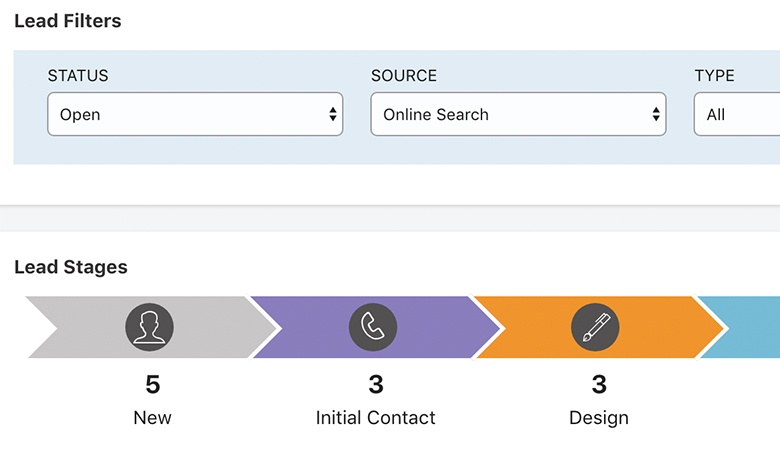Open the Source dropdown showing Online Search
Viewport: 780px width, 456px height.
[518, 115]
